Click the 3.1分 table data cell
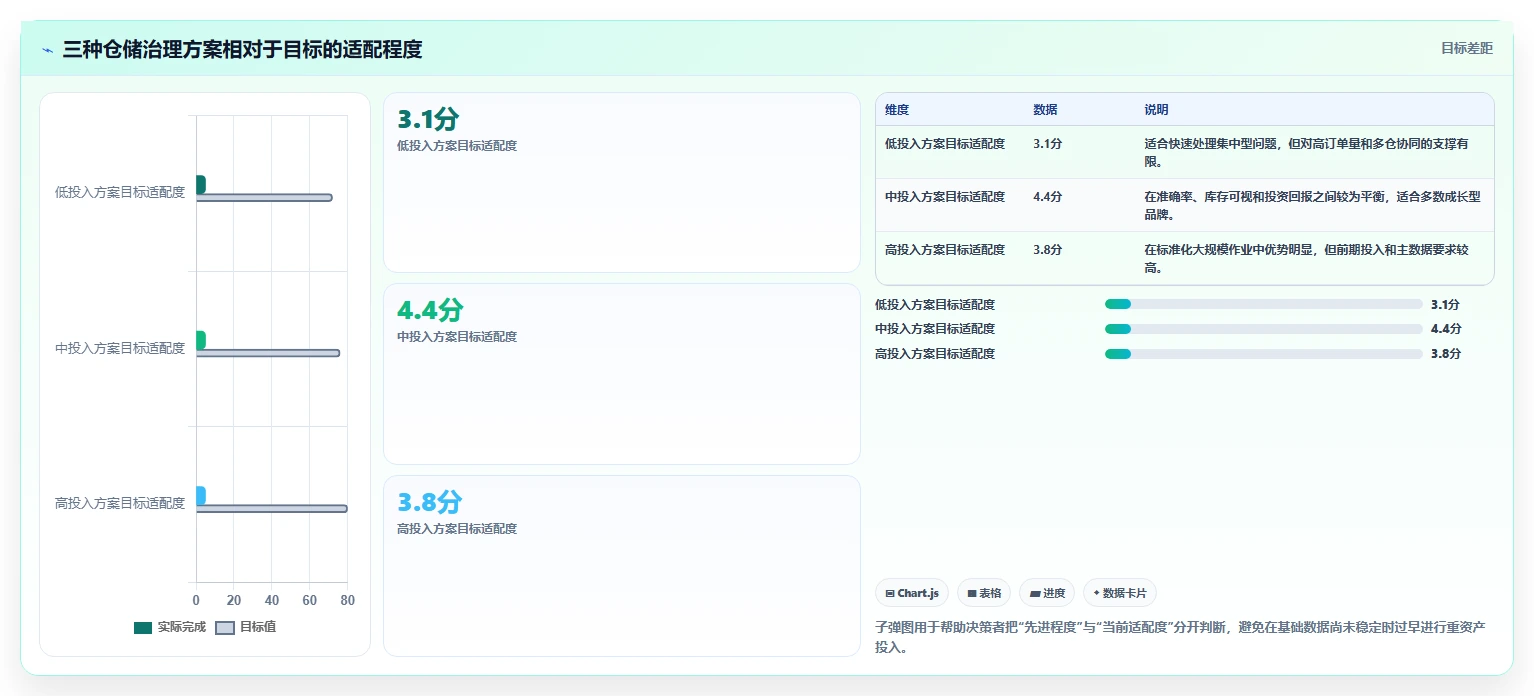 (1047, 144)
